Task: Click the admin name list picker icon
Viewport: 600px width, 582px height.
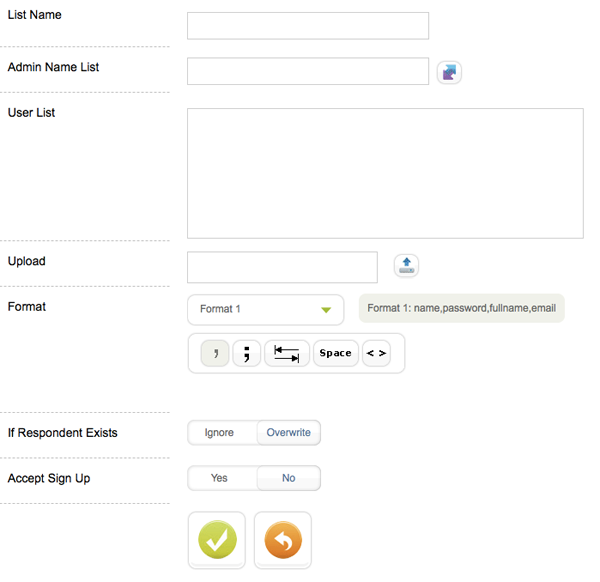Action: pyautogui.click(x=449, y=72)
